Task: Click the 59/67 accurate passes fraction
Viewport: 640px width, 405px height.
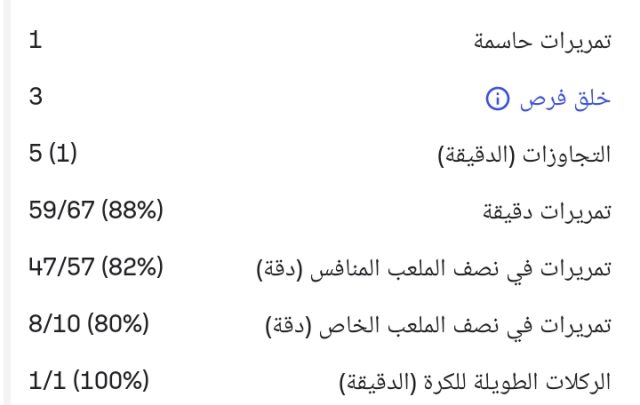Action: [x=65, y=210]
